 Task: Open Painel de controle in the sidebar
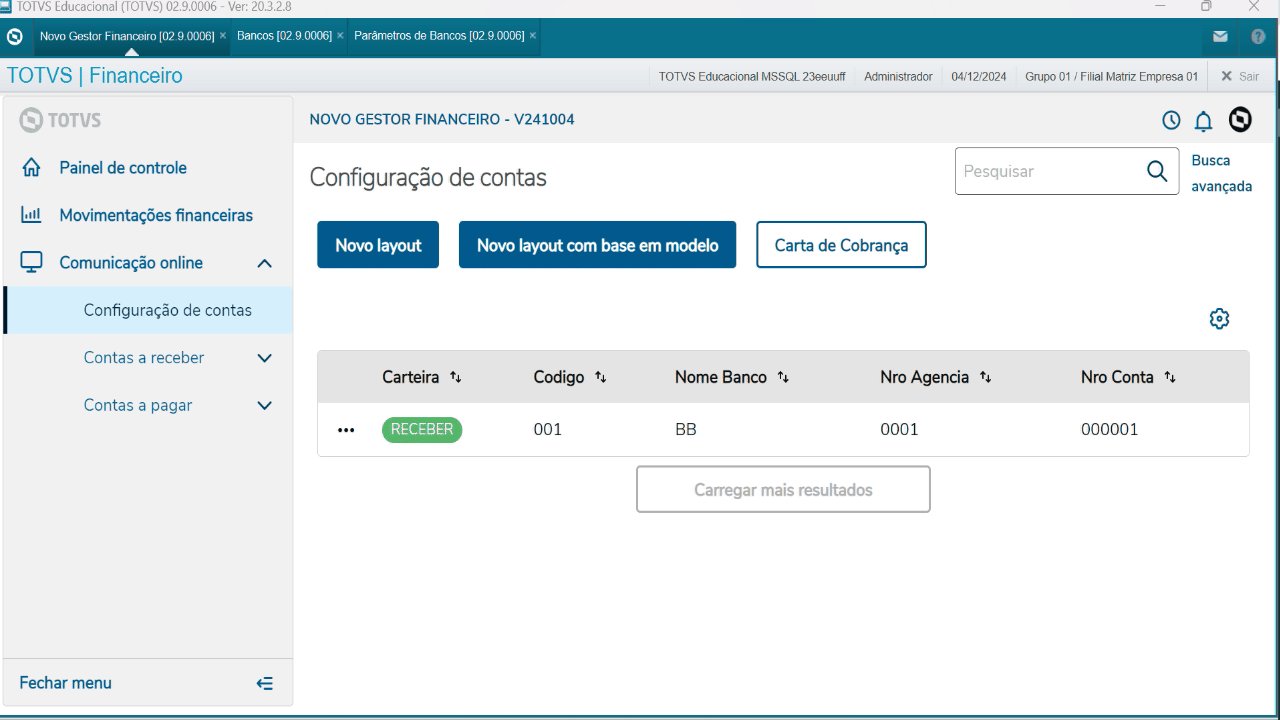pyautogui.click(x=123, y=168)
